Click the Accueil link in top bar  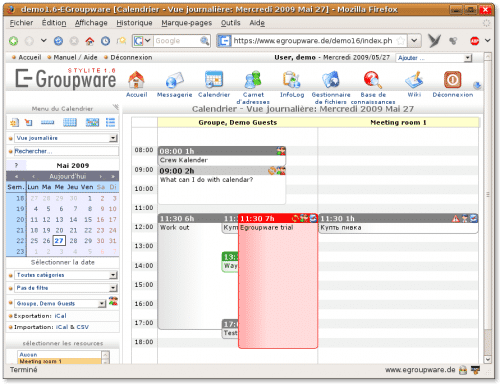[x=30, y=58]
